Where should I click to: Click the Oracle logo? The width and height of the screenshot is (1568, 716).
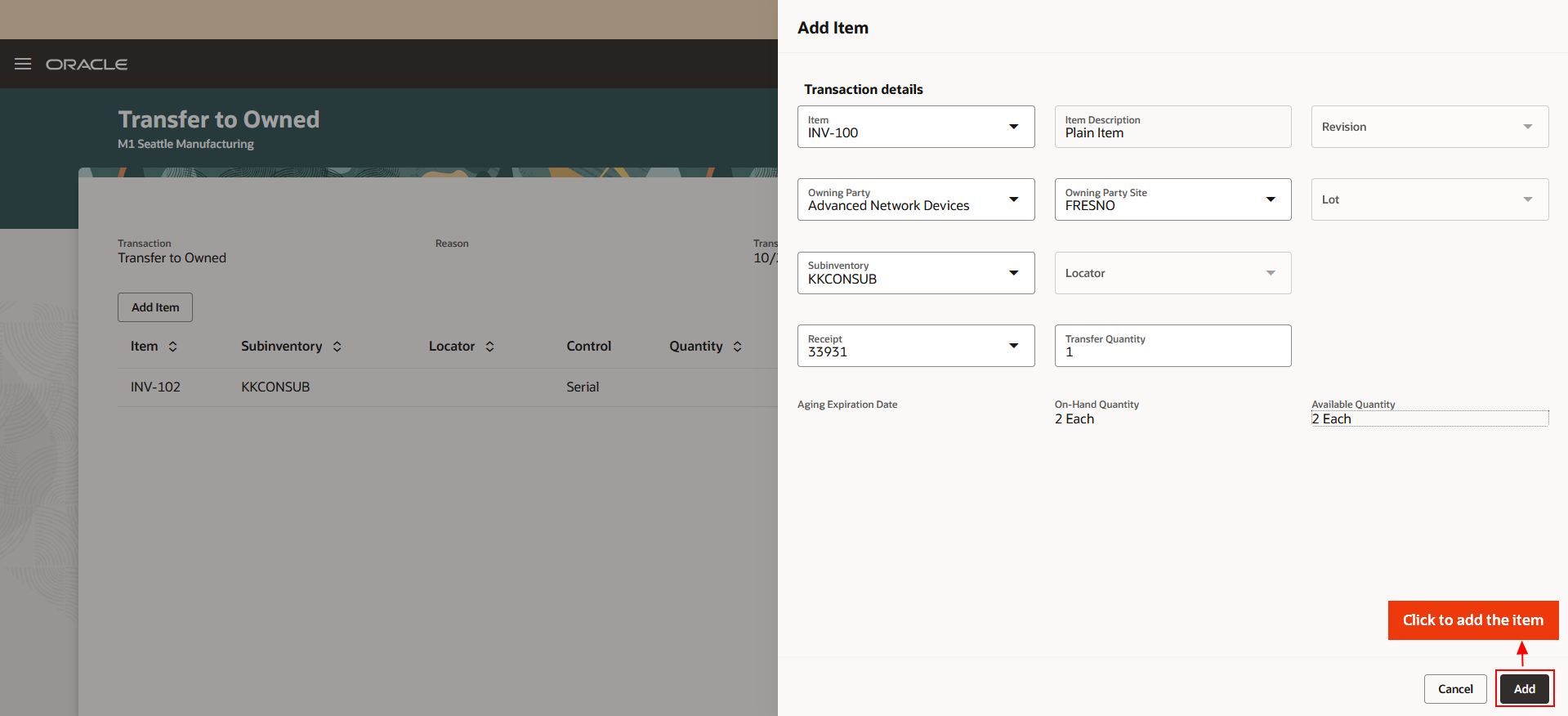(x=87, y=65)
